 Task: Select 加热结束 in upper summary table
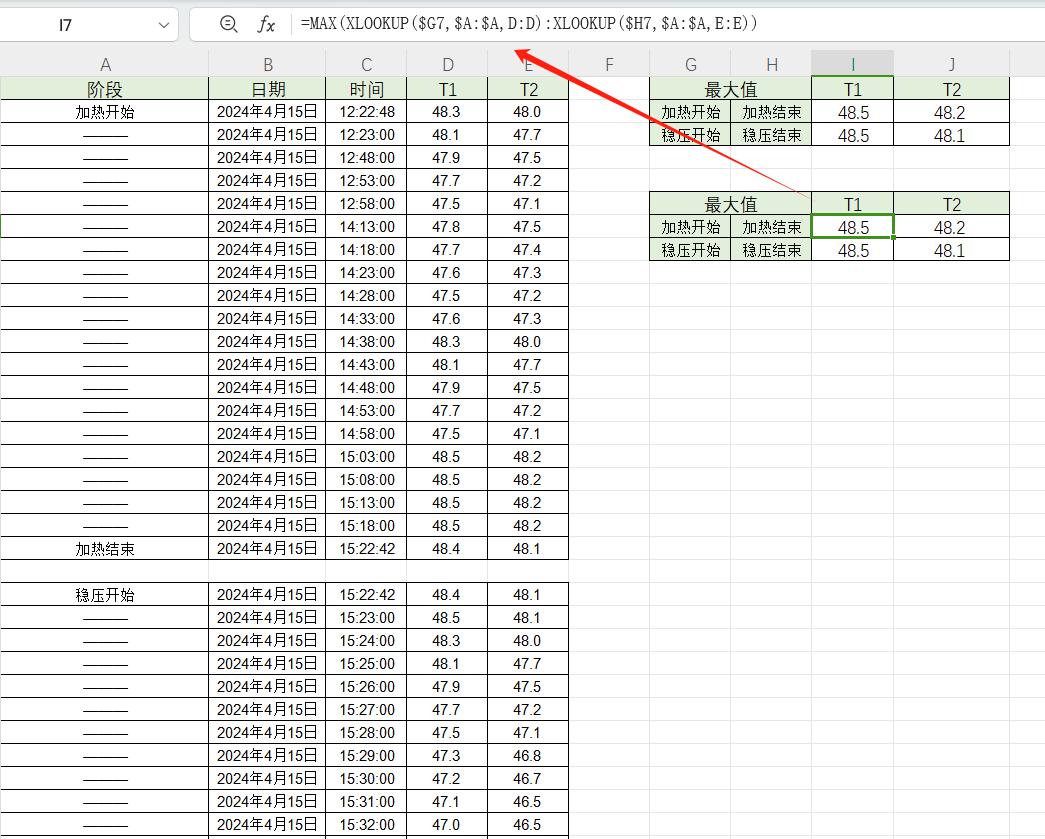[772, 112]
